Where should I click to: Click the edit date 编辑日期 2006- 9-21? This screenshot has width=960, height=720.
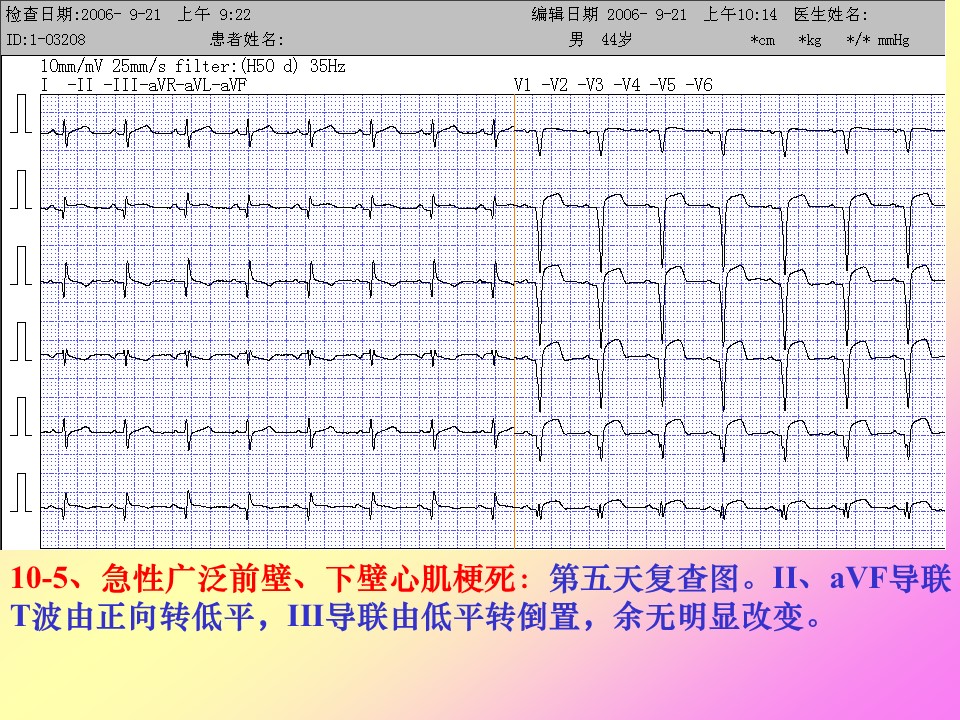click(x=609, y=14)
